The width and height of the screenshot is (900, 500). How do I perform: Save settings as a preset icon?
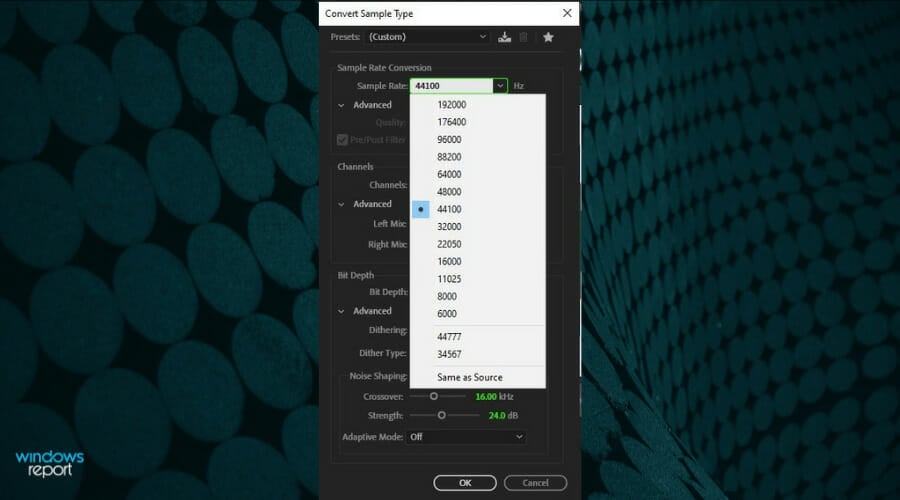[505, 37]
